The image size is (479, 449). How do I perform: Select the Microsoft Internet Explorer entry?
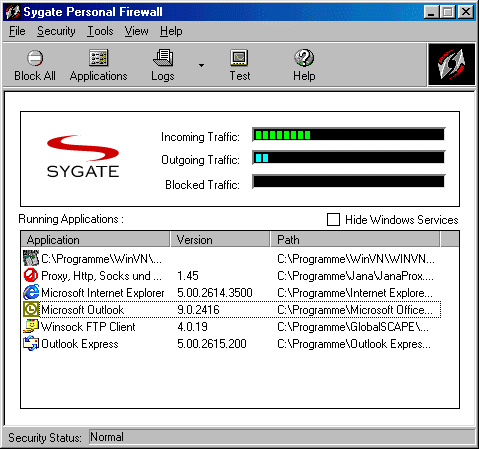tap(103, 293)
